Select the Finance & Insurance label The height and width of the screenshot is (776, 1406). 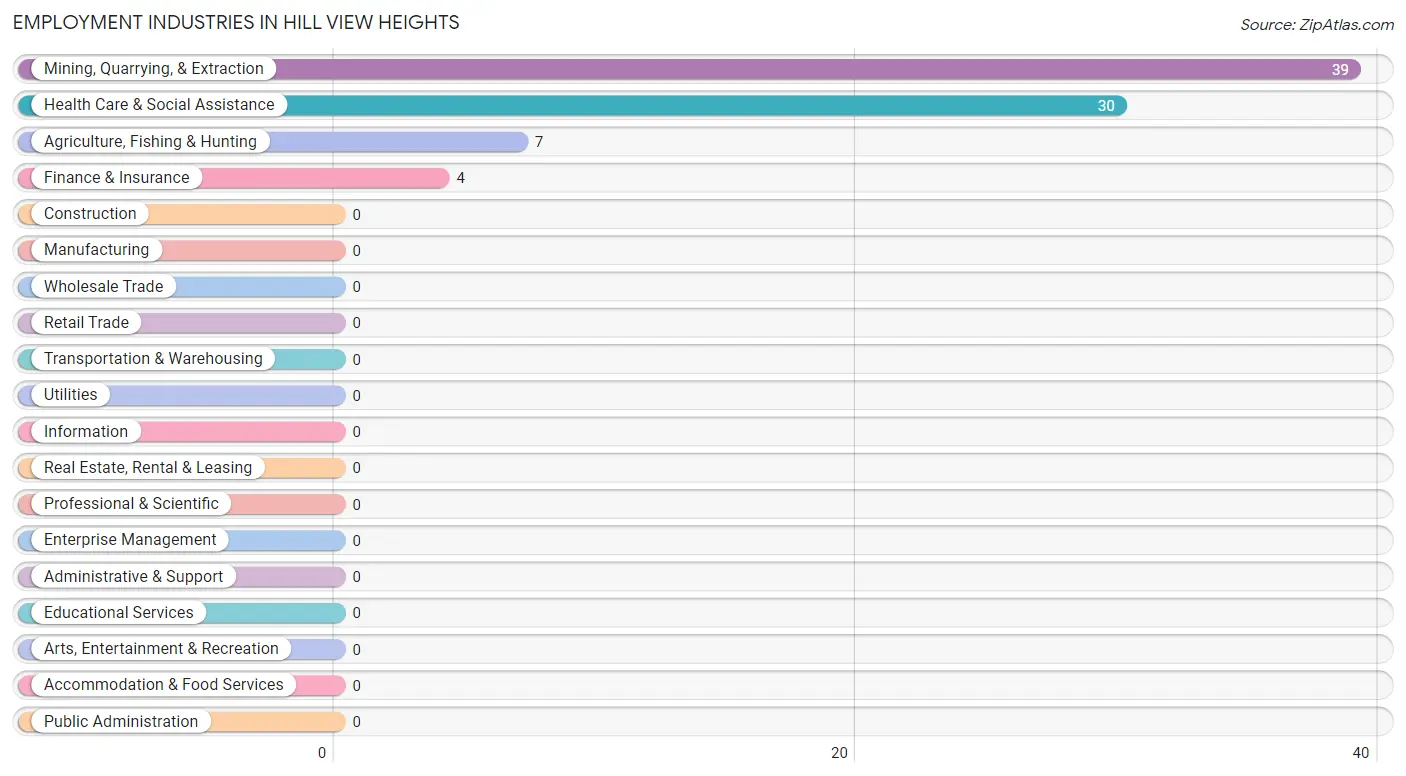(116, 178)
